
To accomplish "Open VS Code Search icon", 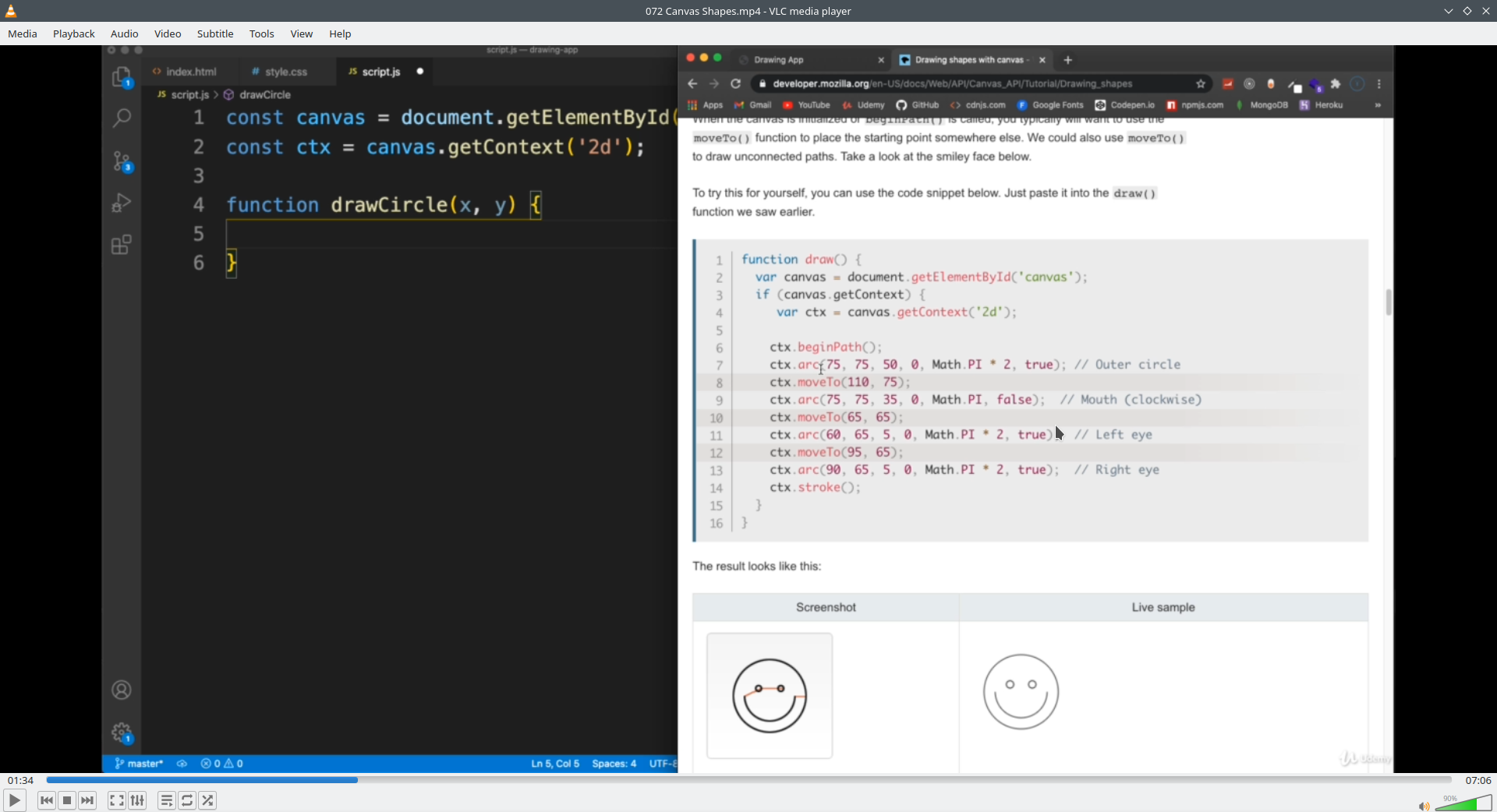I will point(122,118).
